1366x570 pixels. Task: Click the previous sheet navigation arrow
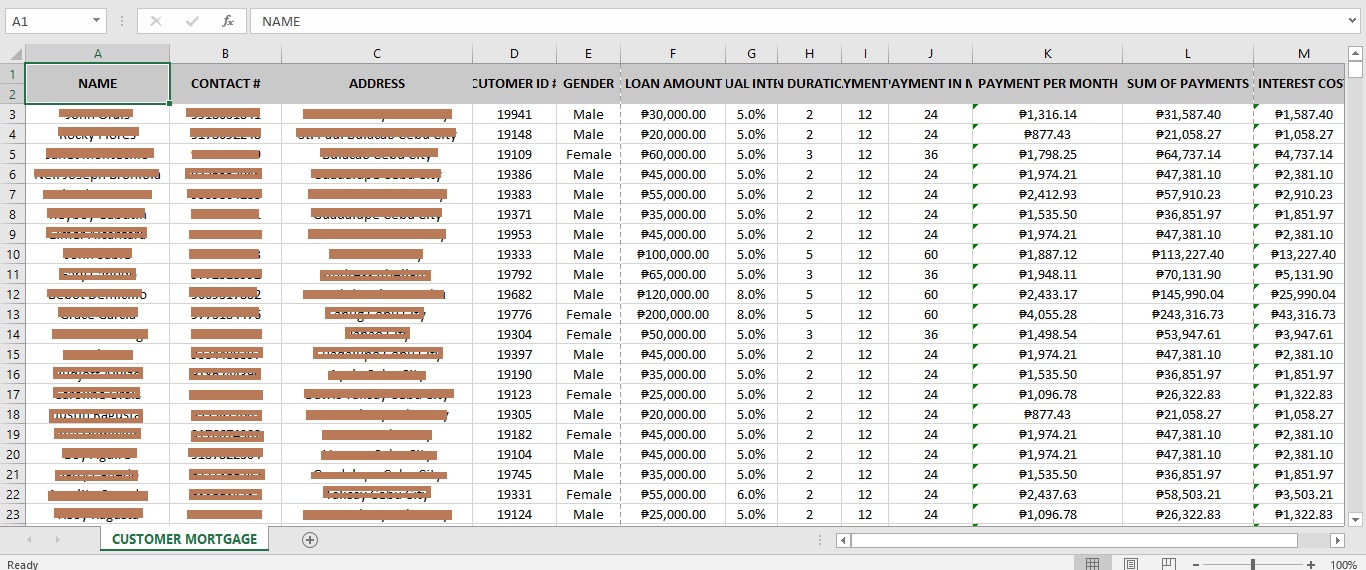click(x=29, y=540)
